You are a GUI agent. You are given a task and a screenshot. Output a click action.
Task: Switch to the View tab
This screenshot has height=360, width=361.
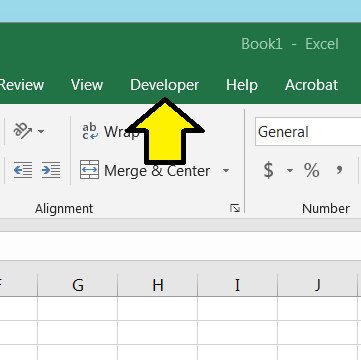pyautogui.click(x=87, y=85)
